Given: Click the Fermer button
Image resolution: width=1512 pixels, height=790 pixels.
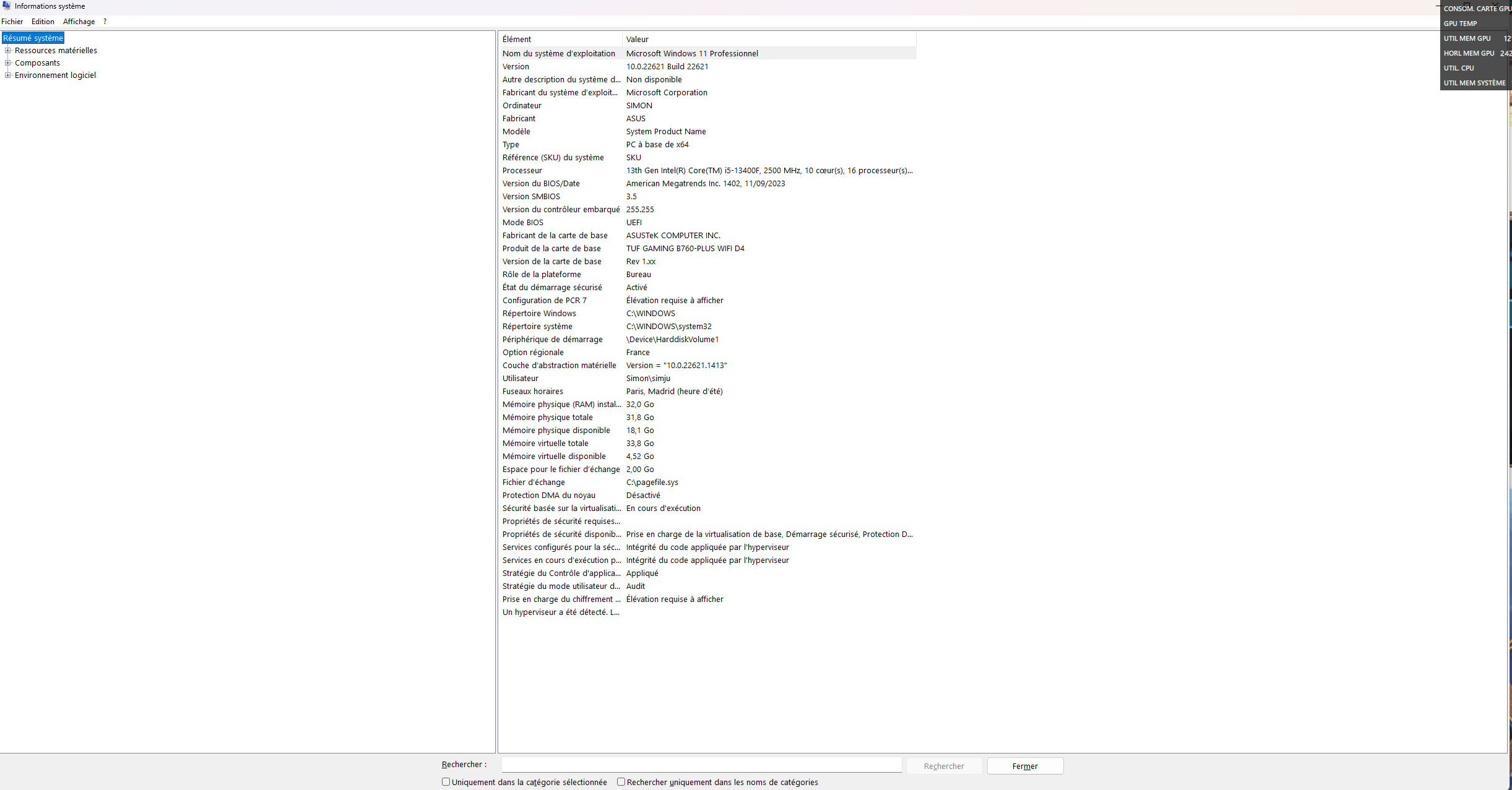Looking at the screenshot, I should [1025, 766].
